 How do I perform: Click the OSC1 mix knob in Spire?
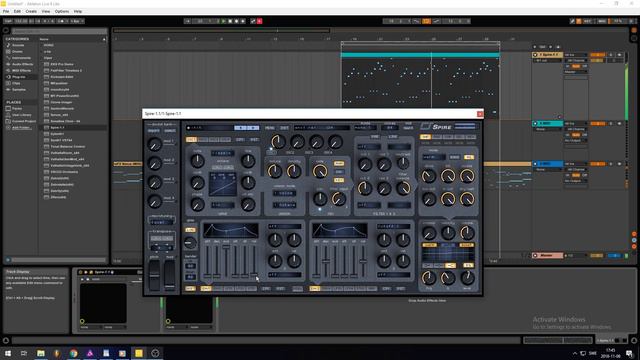point(278,142)
